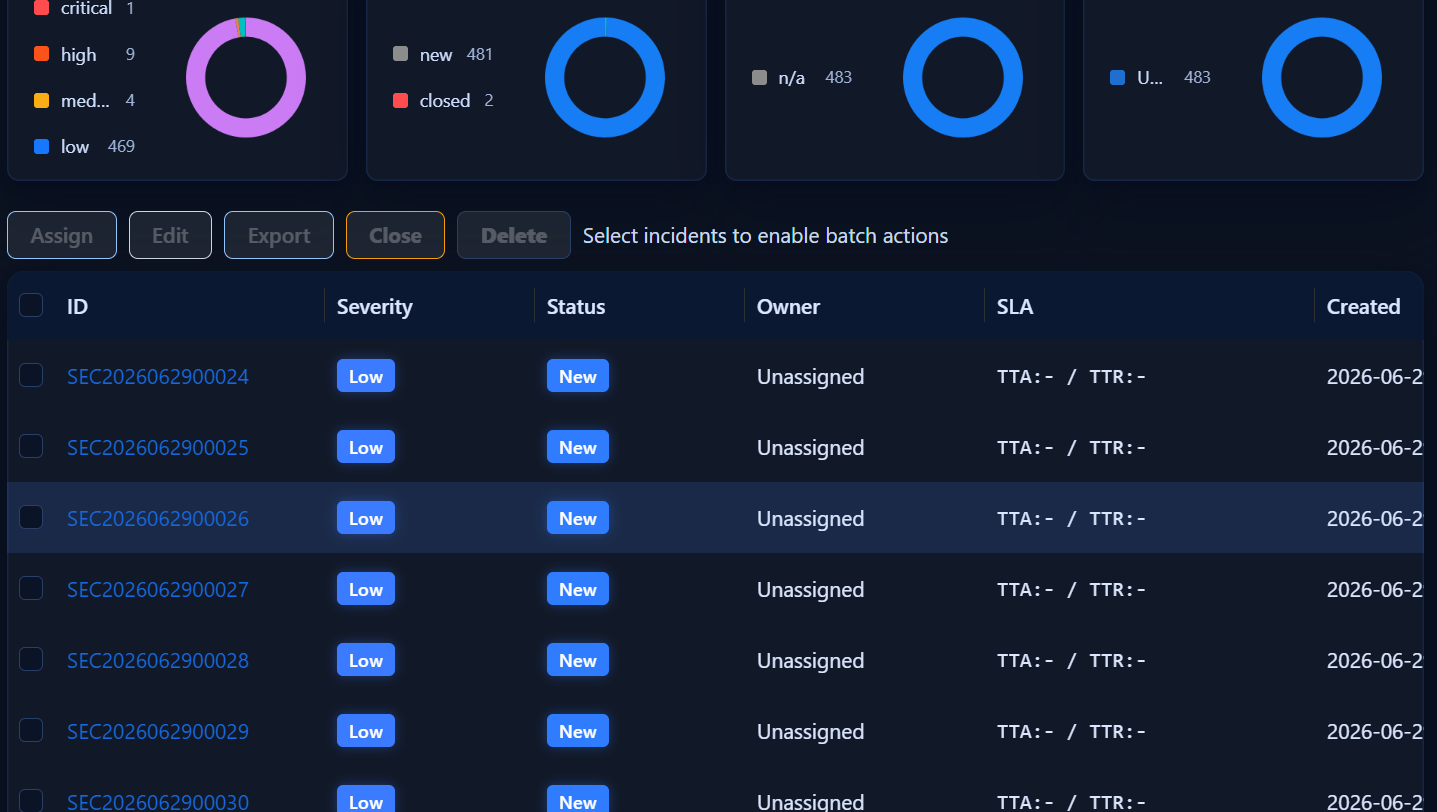1437x812 pixels.
Task: Click the Low severity badge for SEC2026062900027
Action: click(366, 589)
